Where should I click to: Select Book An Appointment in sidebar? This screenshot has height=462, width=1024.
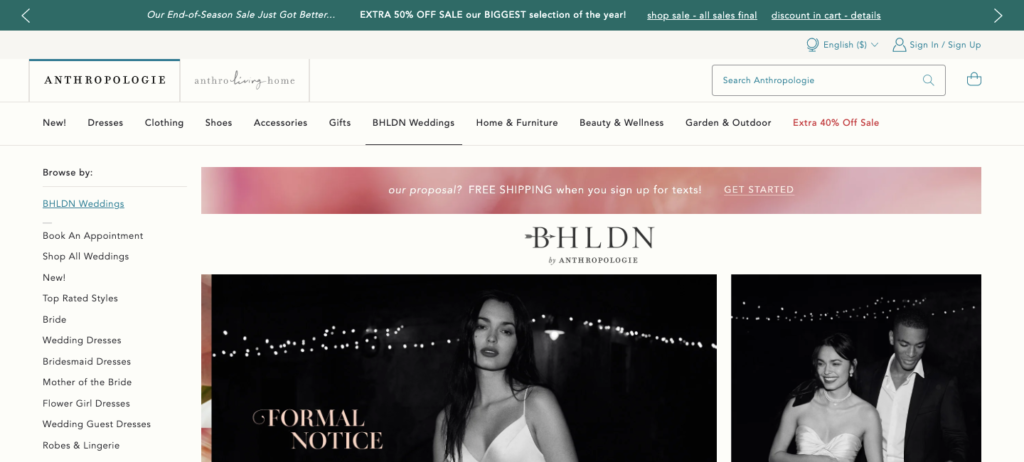point(93,235)
